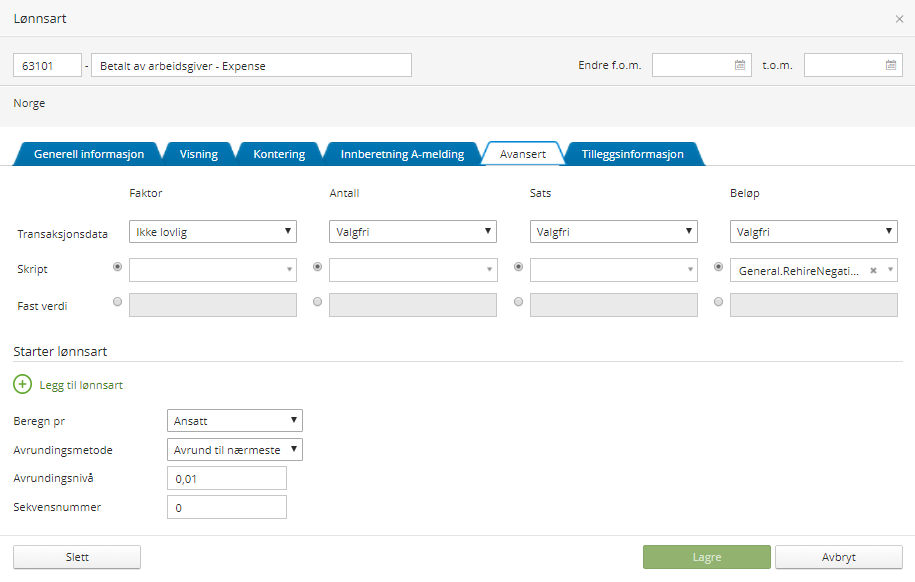Expand Avrundingsmetode dropdown
Image resolution: width=915 pixels, height=582 pixels.
pos(235,450)
